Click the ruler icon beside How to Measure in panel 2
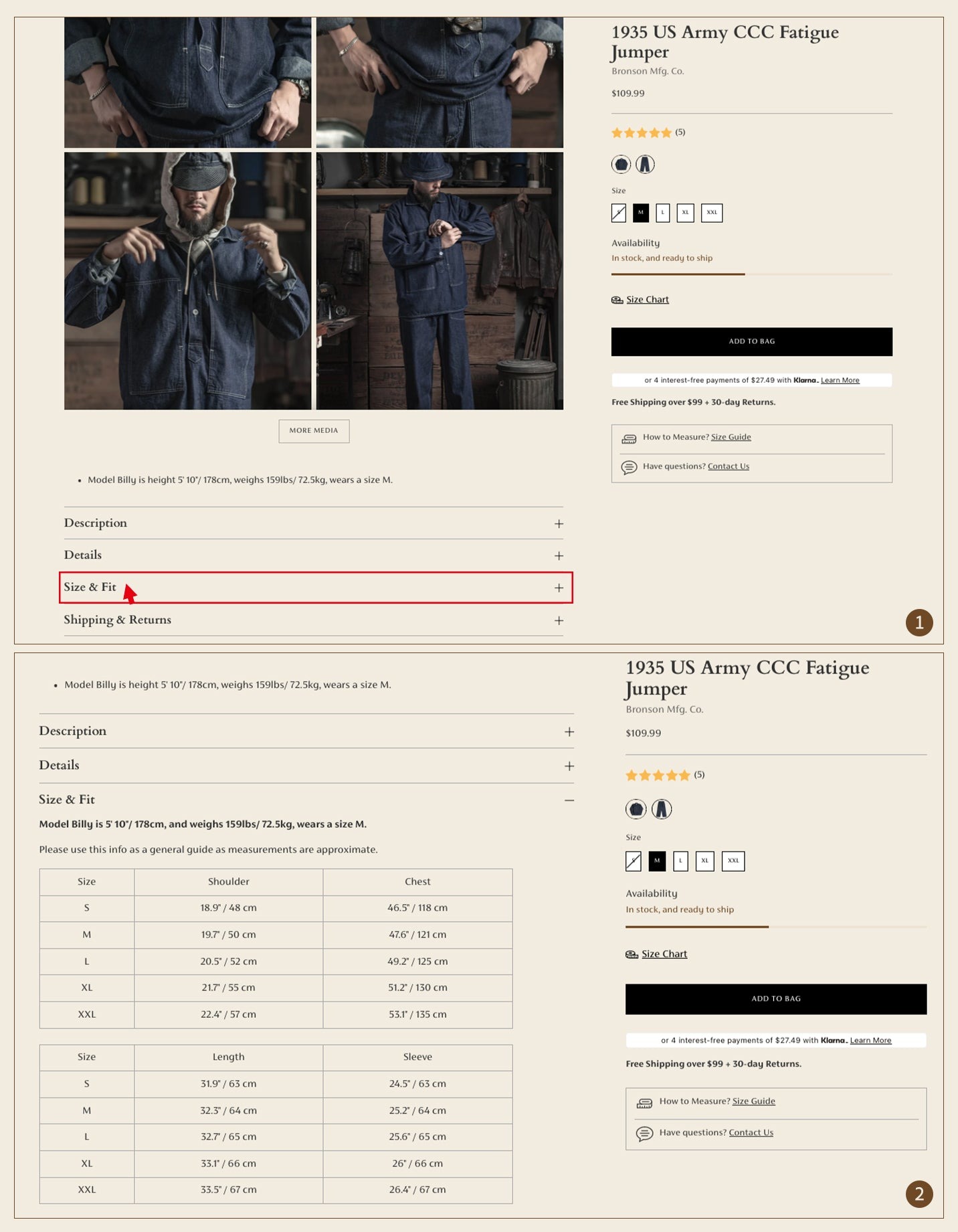Screen dimensions: 958x1232 [644, 1102]
